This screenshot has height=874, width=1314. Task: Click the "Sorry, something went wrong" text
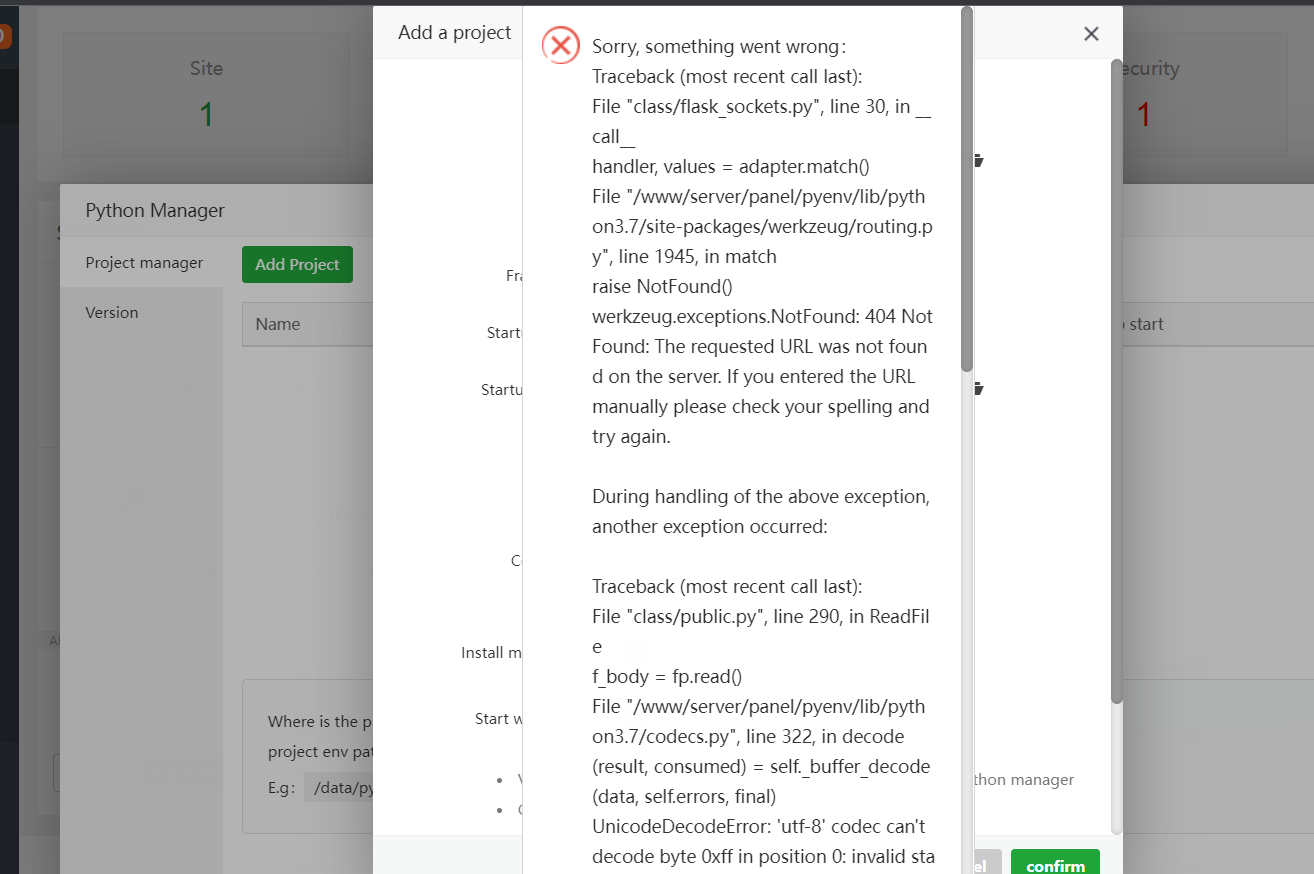coord(719,47)
